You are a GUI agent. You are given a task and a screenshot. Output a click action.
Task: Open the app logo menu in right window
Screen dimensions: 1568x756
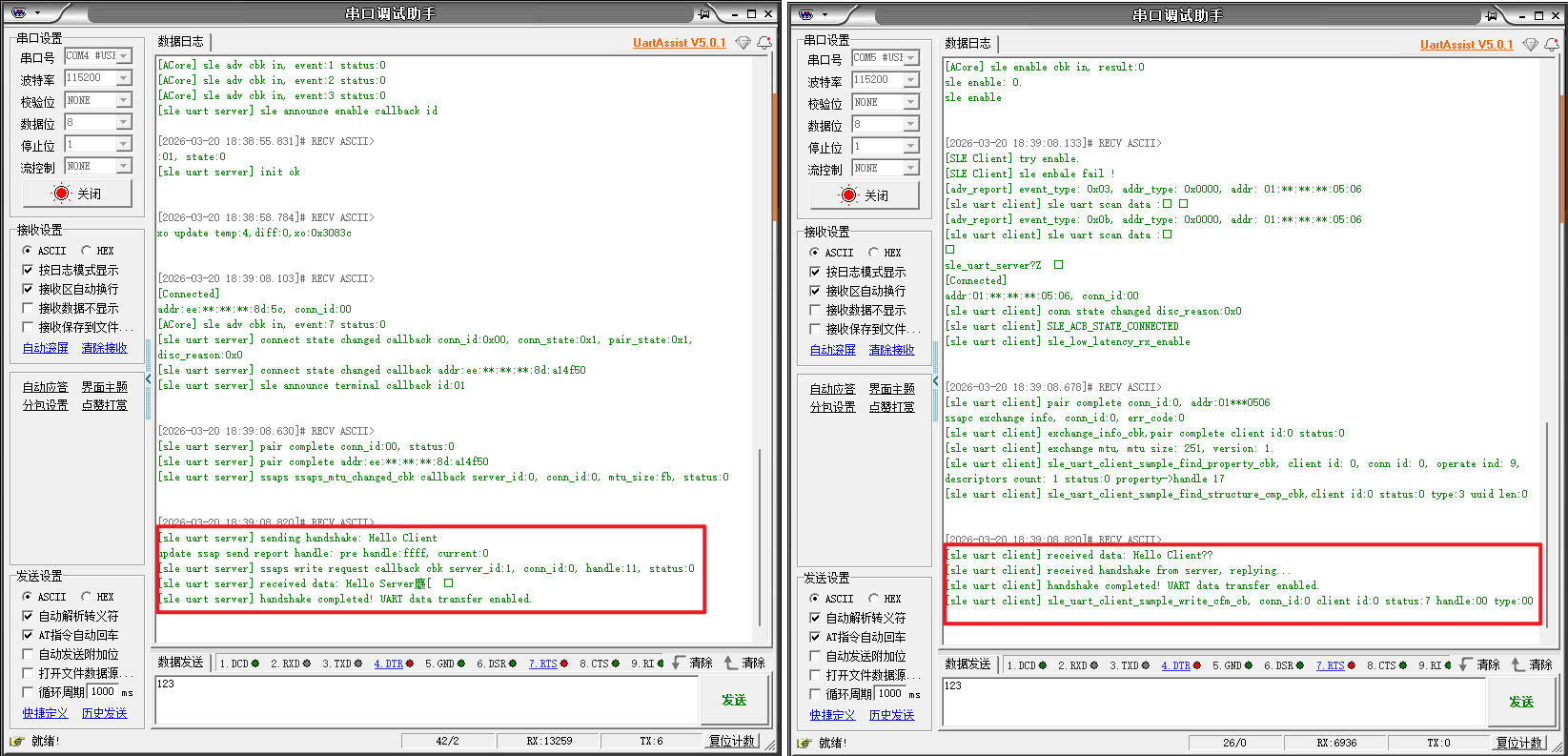[x=806, y=15]
